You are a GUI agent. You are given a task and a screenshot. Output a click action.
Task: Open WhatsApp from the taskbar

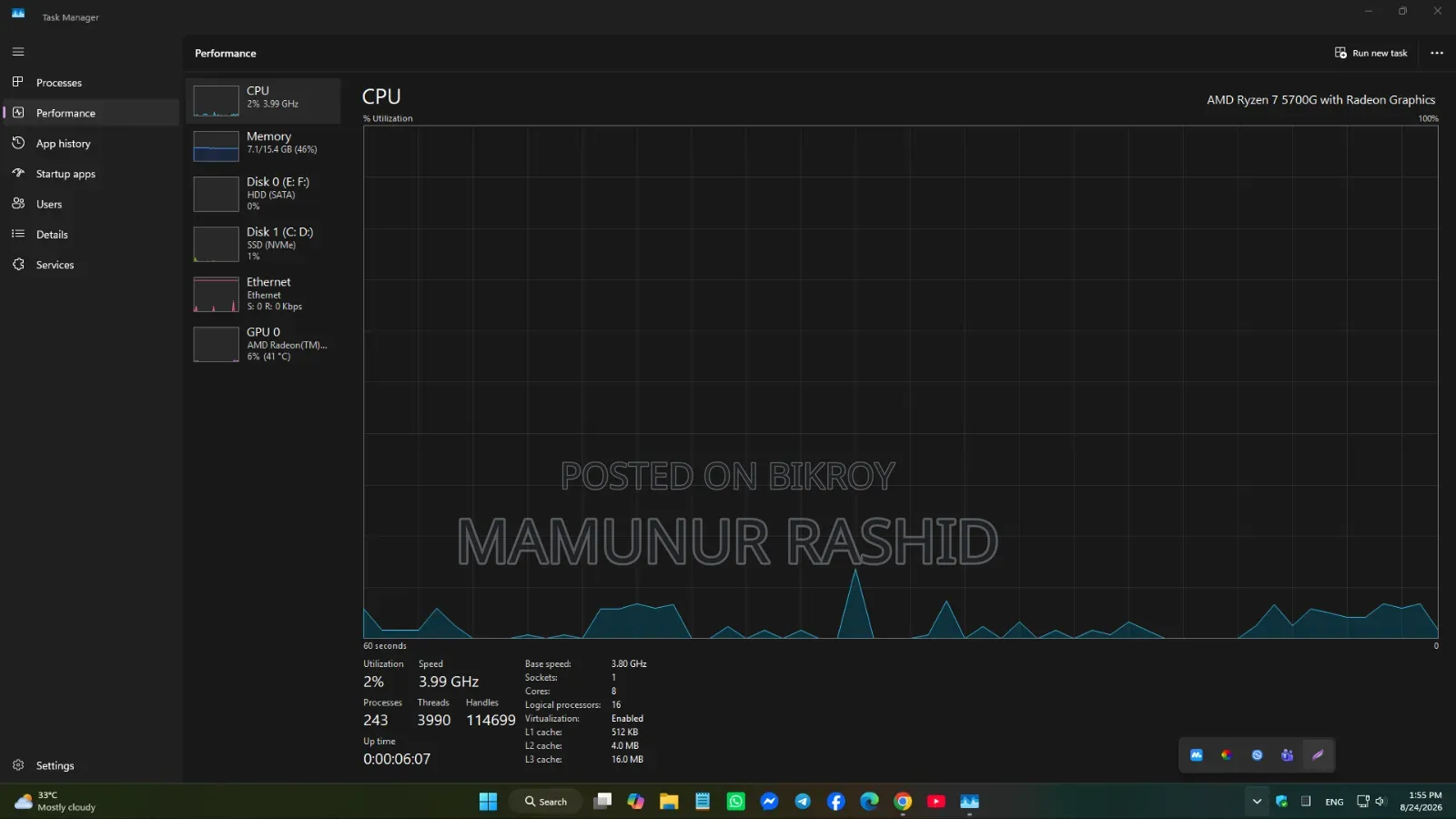click(736, 802)
